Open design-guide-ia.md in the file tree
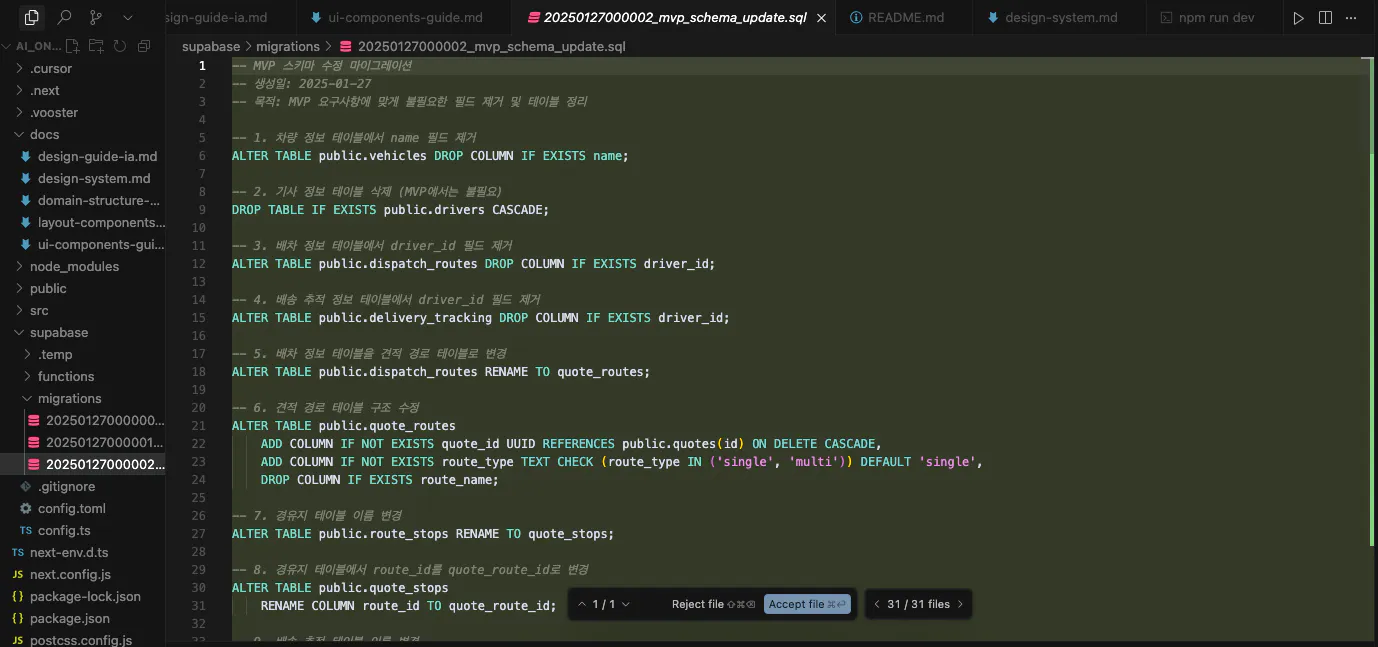Screen dimensions: 1378x647 click(x=83, y=157)
